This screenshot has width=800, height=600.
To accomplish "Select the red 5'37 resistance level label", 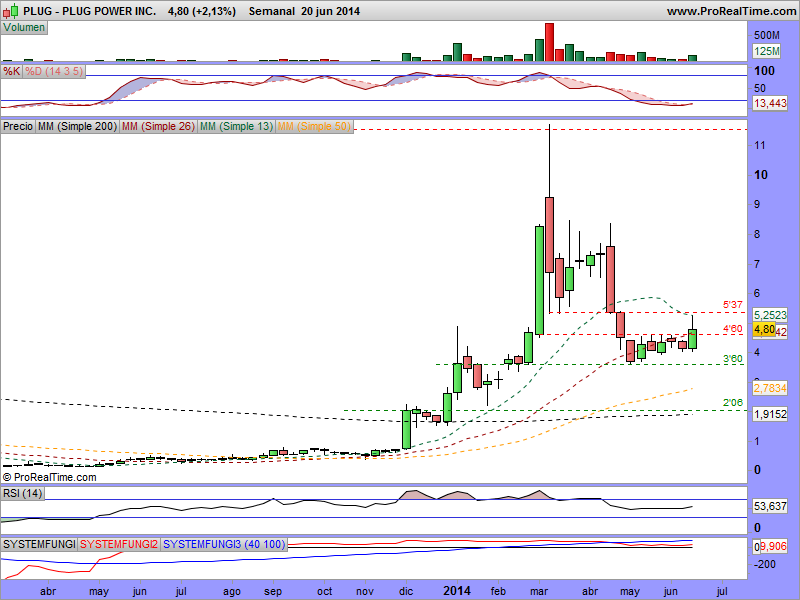I will [733, 305].
